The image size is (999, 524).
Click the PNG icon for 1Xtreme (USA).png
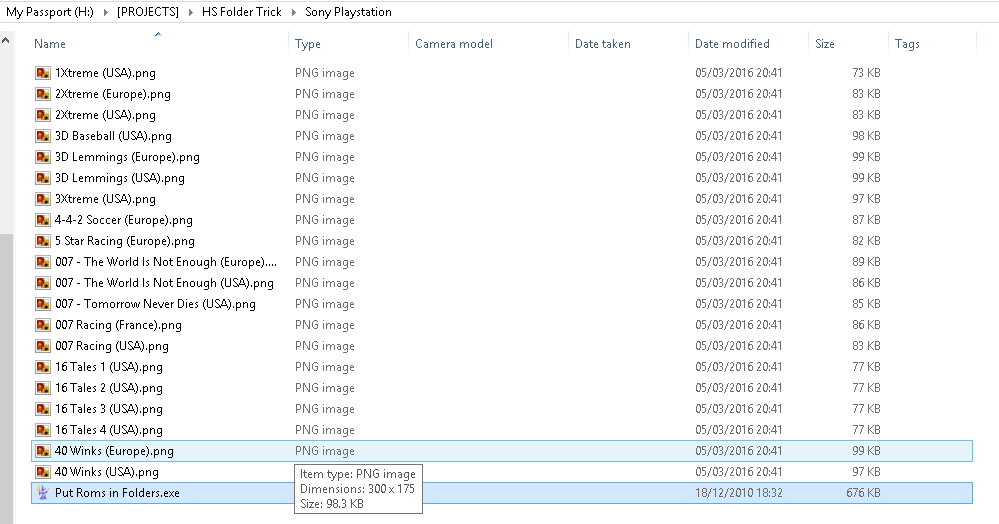click(x=43, y=73)
